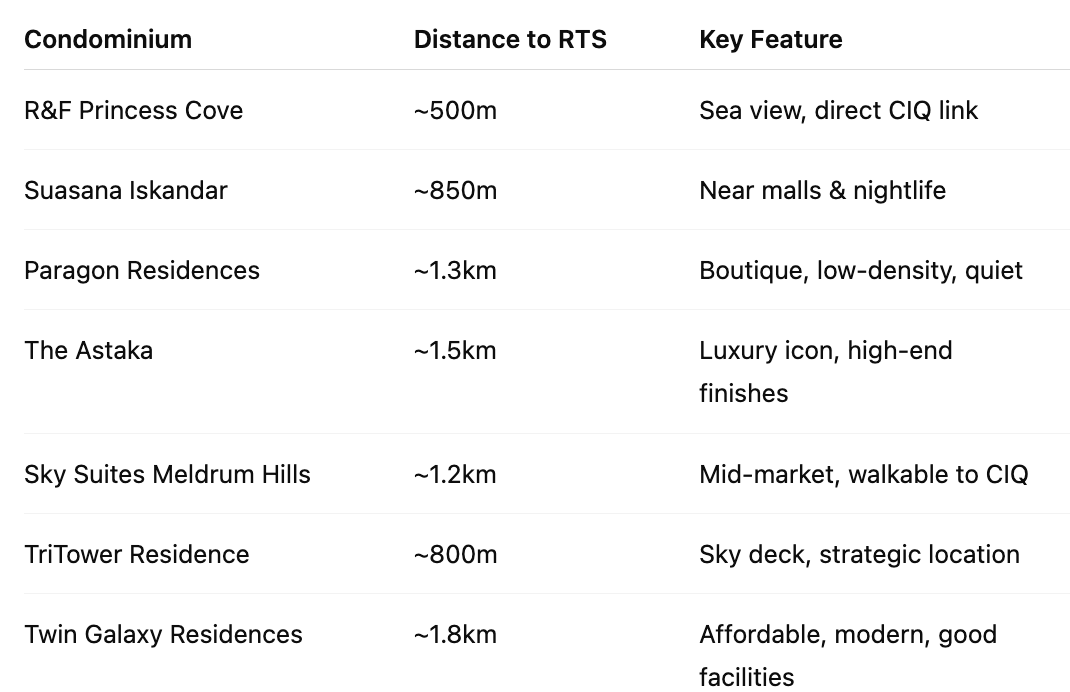Select the Paragon Residences cell
1070x692 pixels.
[142, 271]
